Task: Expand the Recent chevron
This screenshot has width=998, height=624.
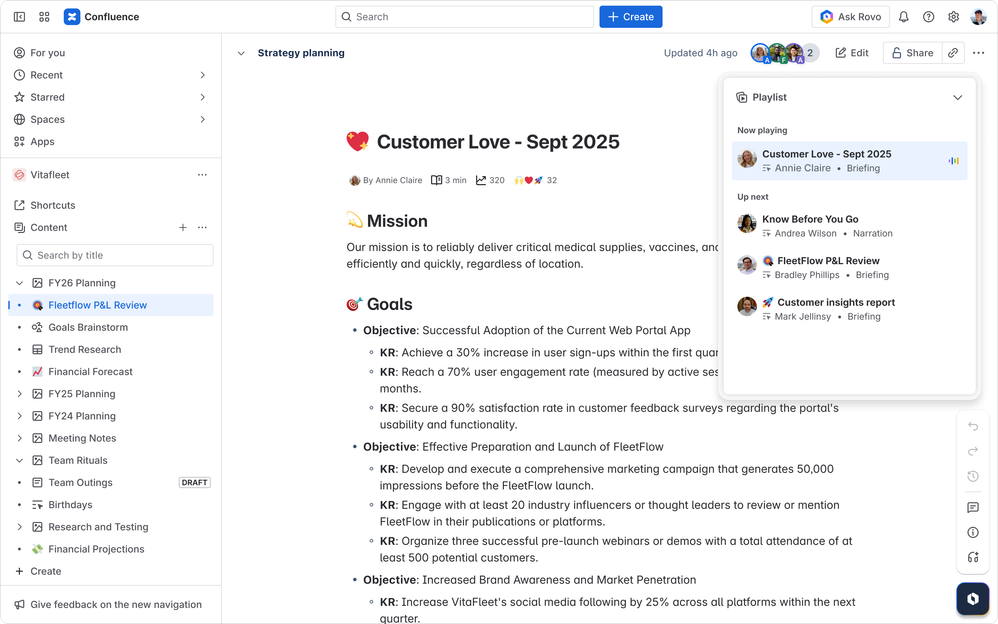Action: tap(202, 75)
